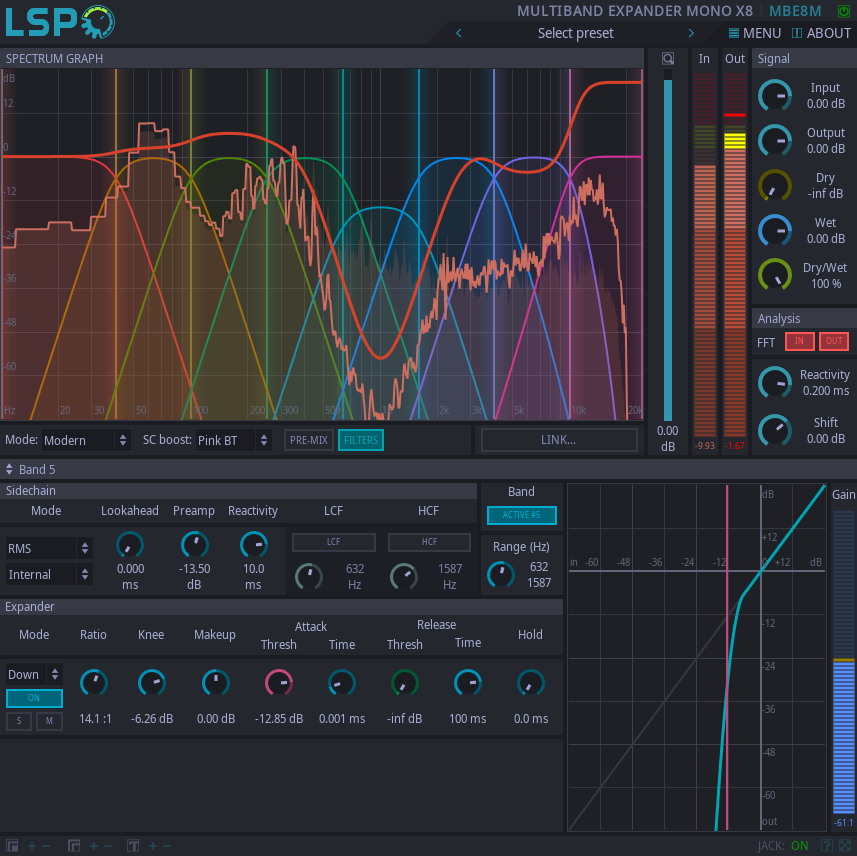Click the Select preset field
Viewport: 857px width, 856px height.
575,33
